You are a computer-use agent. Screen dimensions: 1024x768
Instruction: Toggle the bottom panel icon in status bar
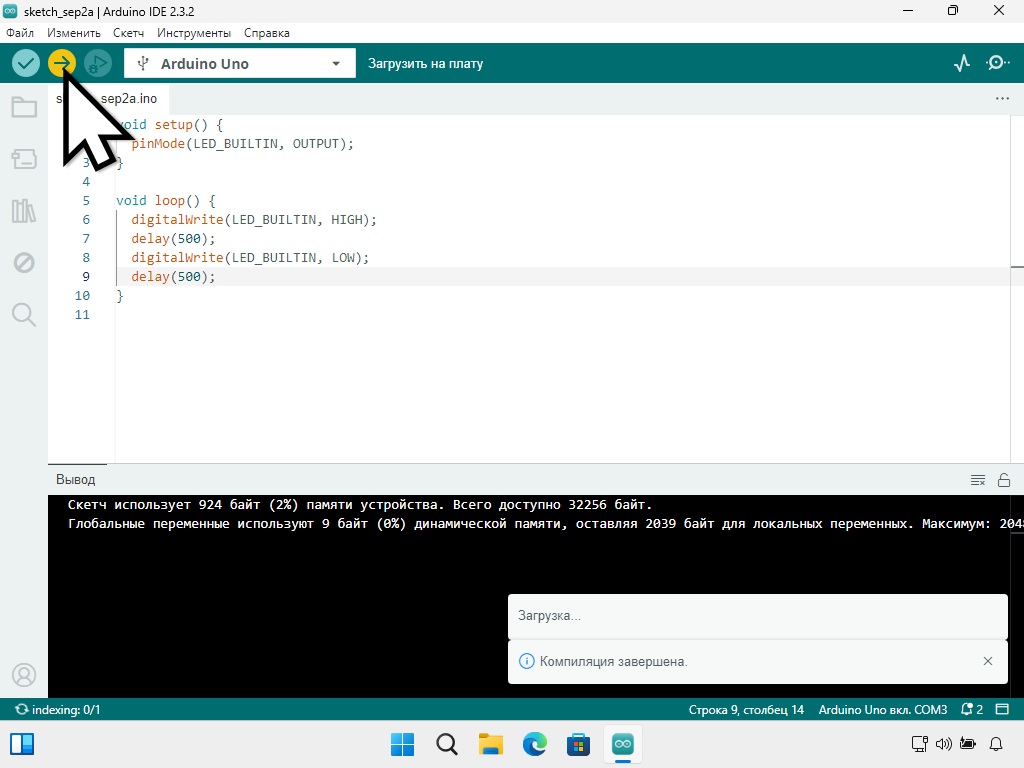point(1002,709)
